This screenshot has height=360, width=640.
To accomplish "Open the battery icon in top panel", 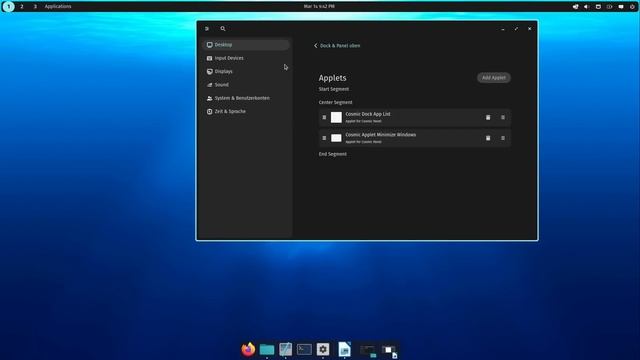I will (609, 7).
